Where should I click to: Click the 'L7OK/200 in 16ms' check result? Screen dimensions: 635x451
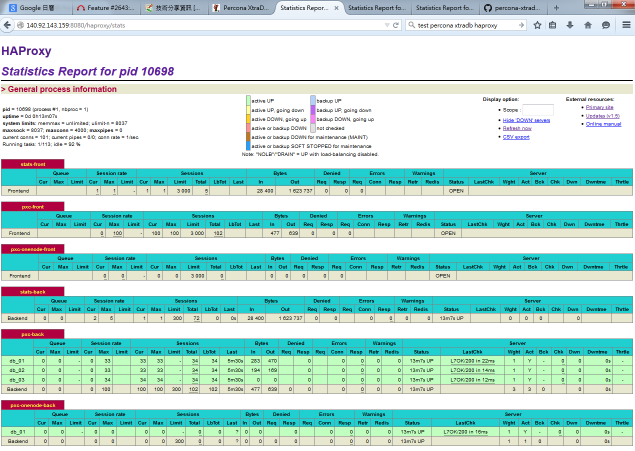(466, 432)
